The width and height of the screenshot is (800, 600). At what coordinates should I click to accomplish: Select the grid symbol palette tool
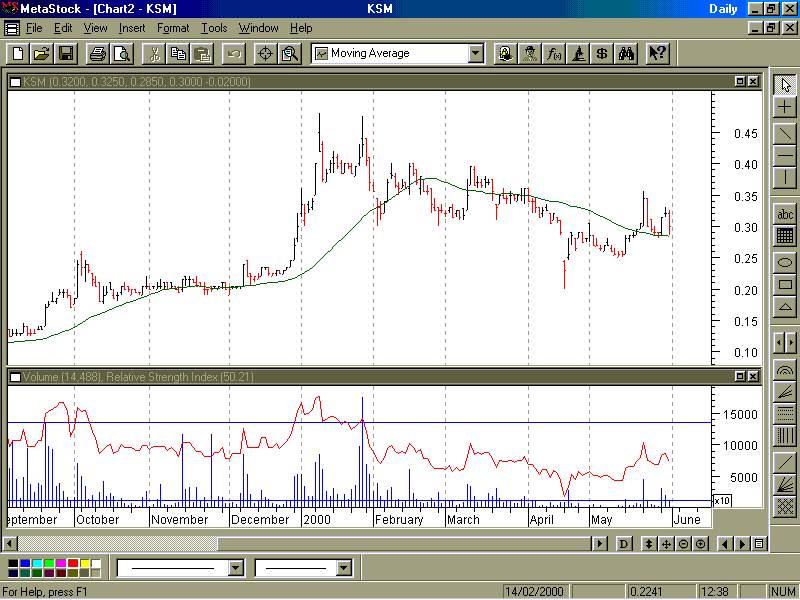(785, 236)
